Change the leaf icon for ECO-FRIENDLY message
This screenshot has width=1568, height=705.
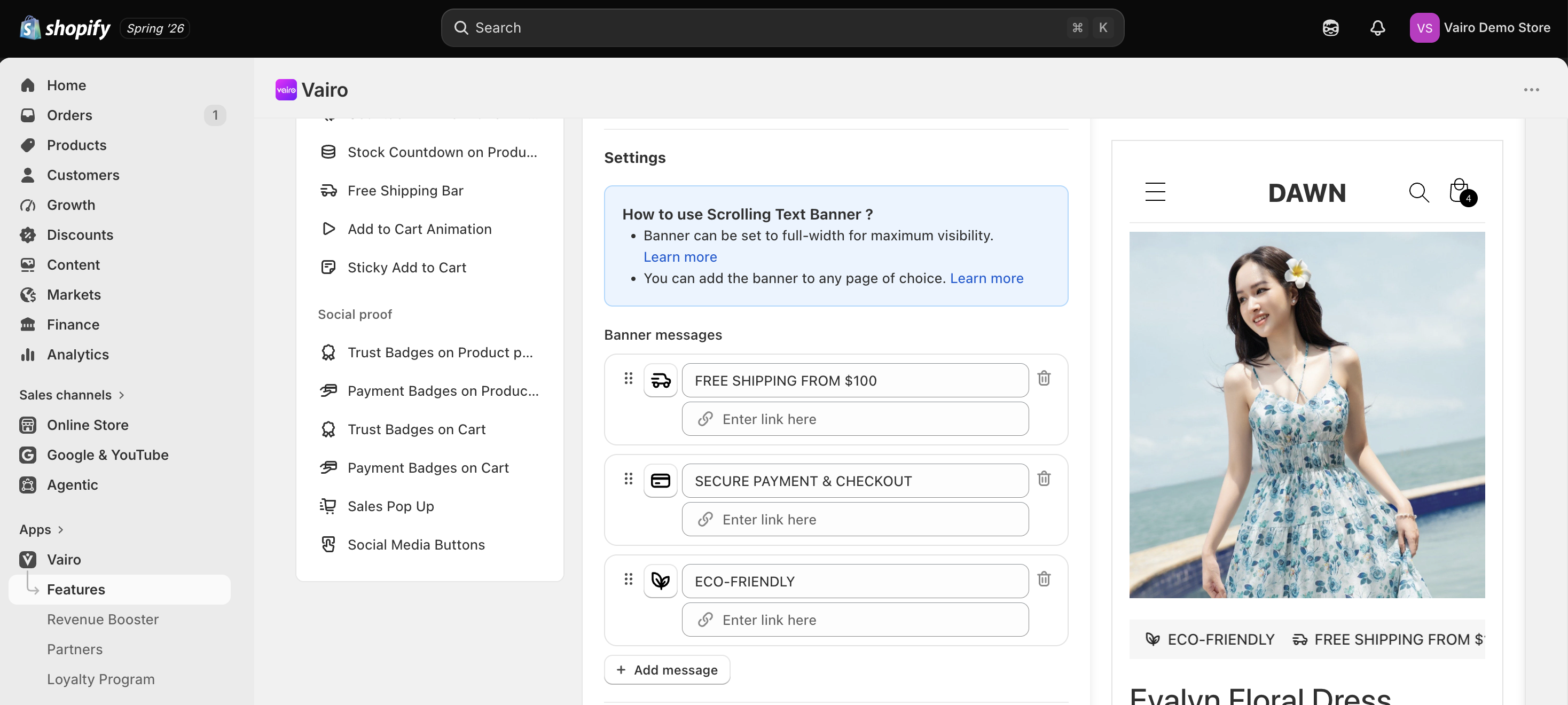point(661,582)
